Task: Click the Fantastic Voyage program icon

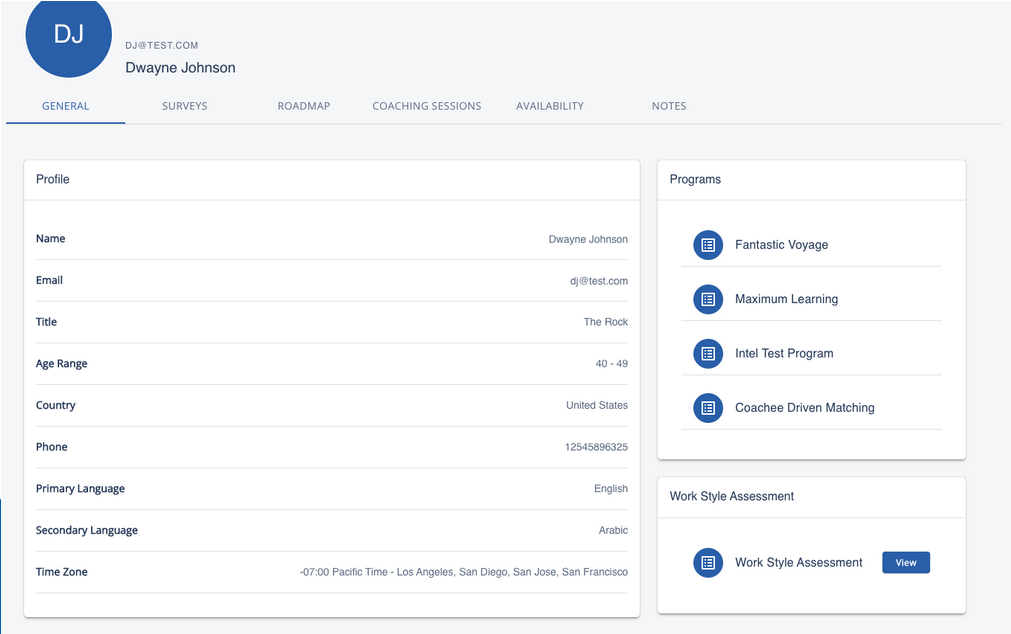Action: pyautogui.click(x=708, y=245)
